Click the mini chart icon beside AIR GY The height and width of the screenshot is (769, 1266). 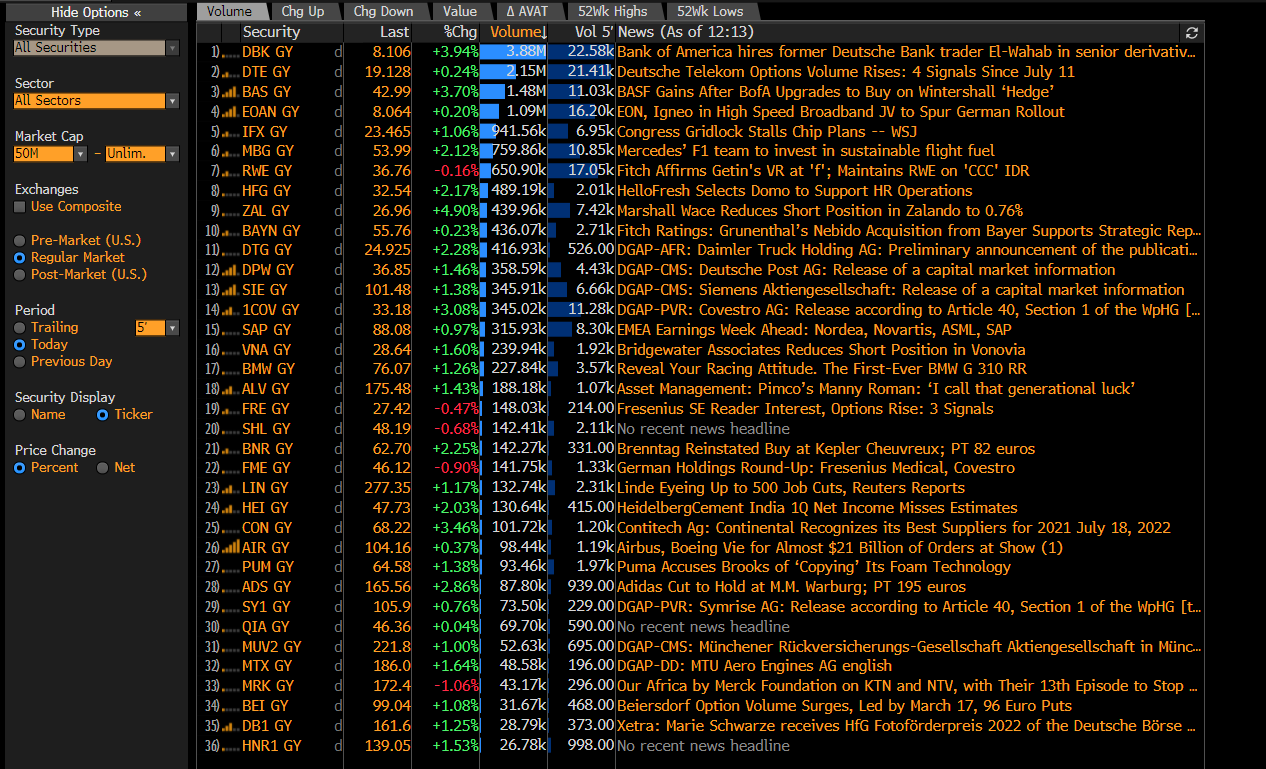click(x=231, y=547)
